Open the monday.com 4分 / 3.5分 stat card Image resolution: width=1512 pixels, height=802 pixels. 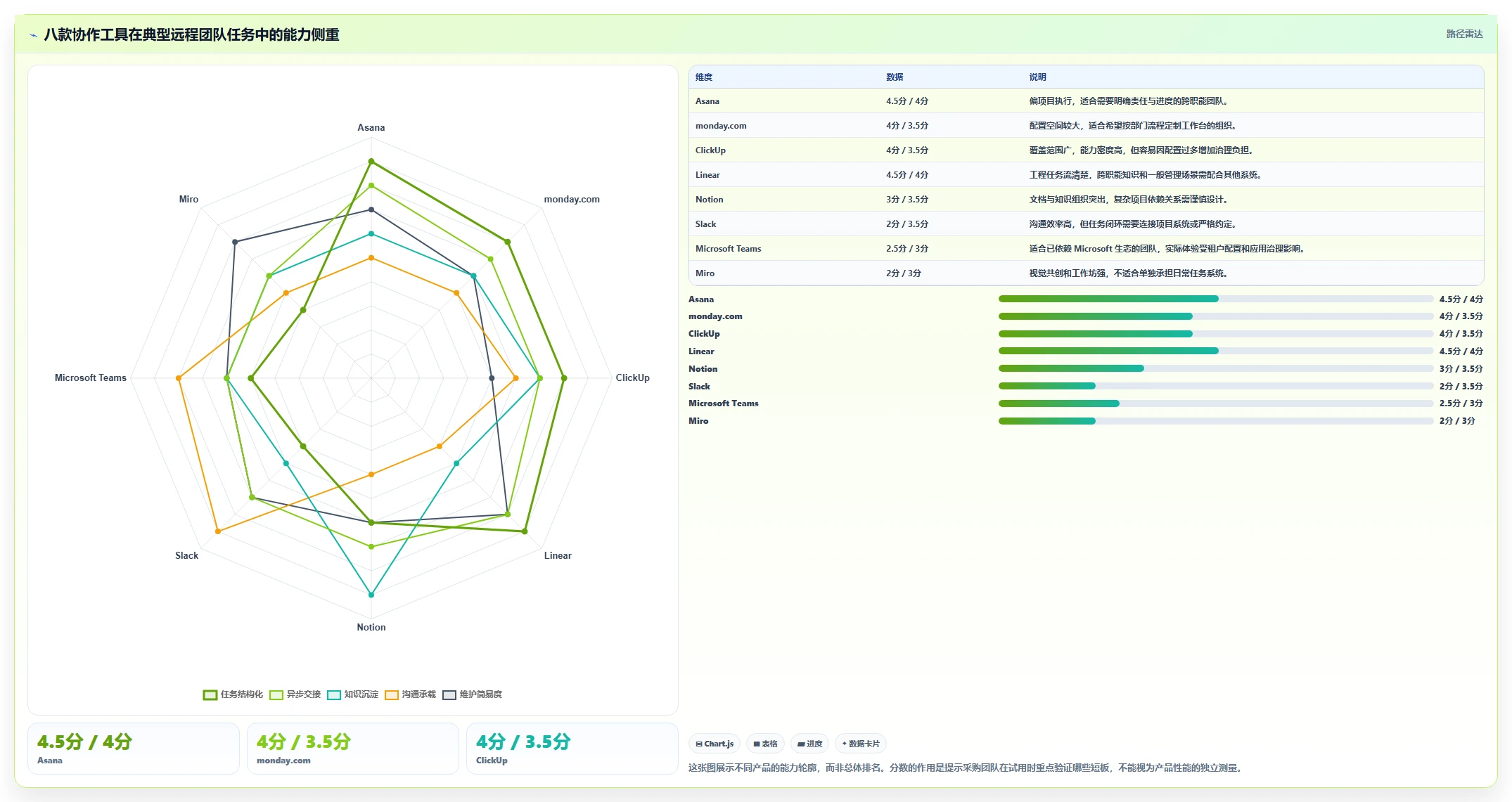click(x=353, y=749)
